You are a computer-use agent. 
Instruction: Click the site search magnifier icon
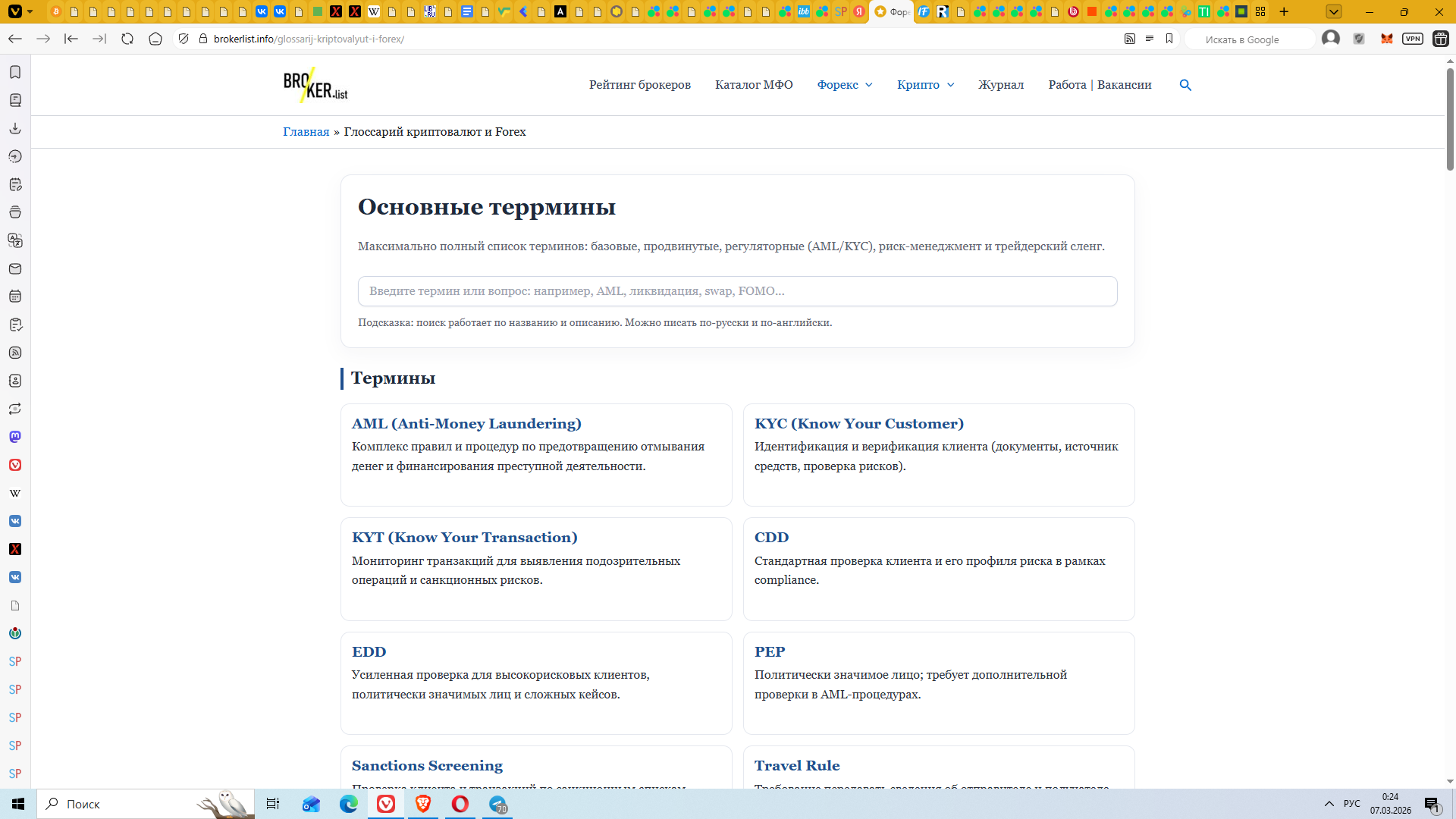coord(1185,85)
